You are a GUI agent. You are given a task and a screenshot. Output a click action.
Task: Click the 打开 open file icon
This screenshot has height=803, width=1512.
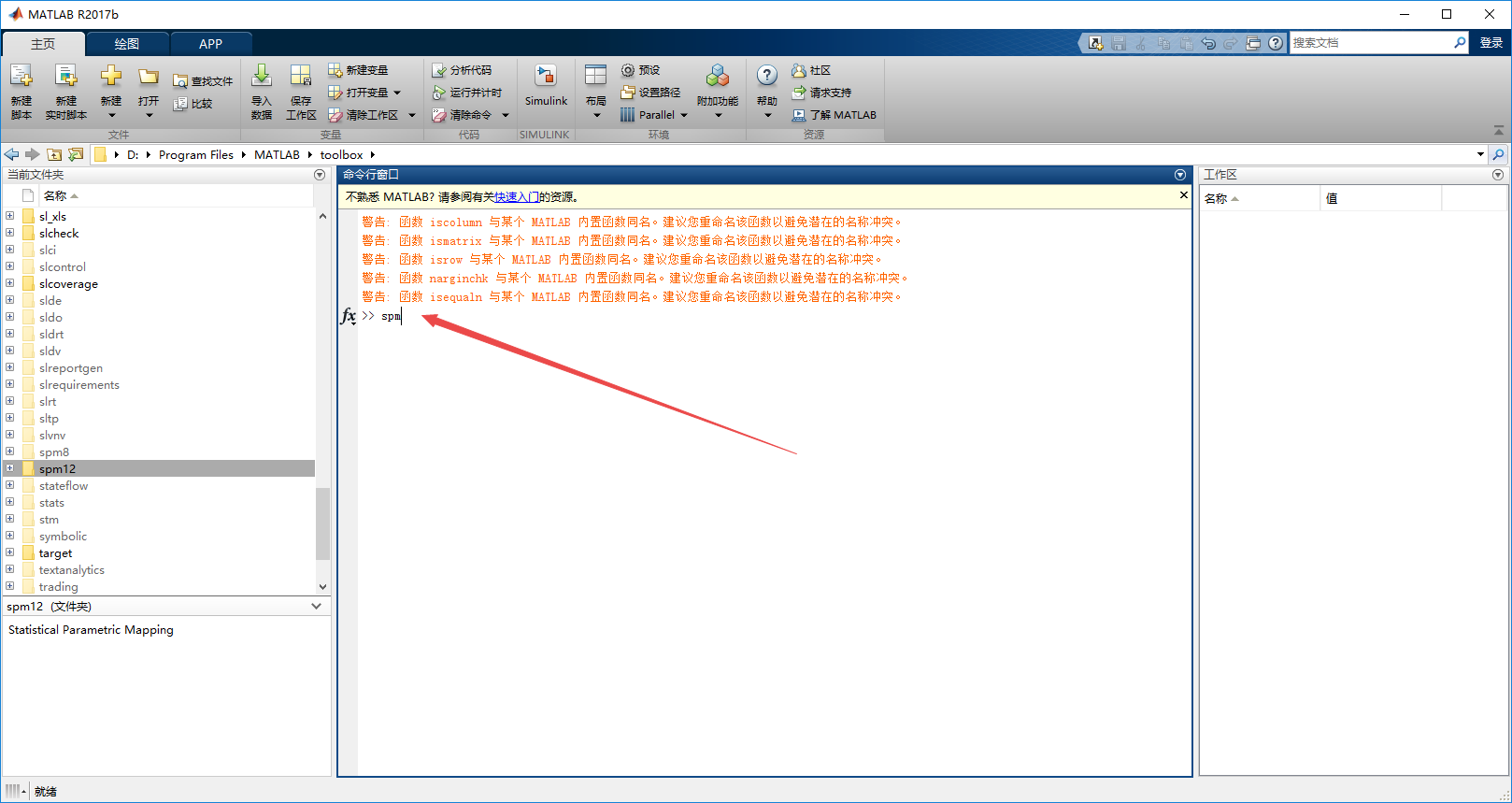click(149, 77)
